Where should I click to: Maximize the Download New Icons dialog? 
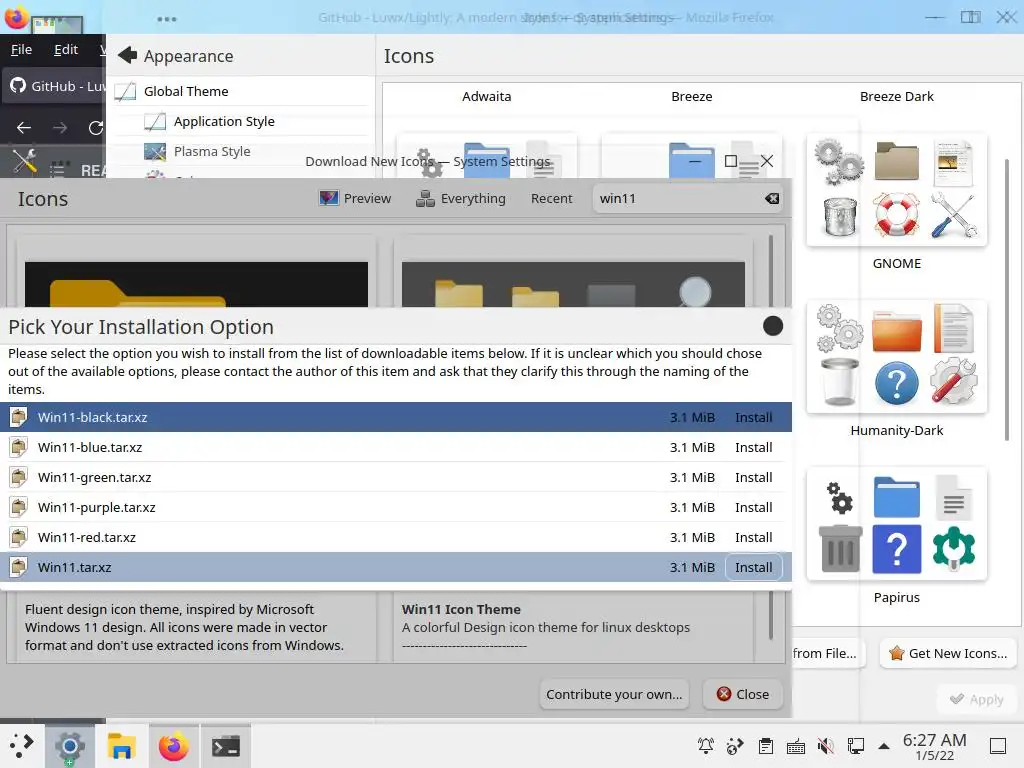[x=731, y=161]
